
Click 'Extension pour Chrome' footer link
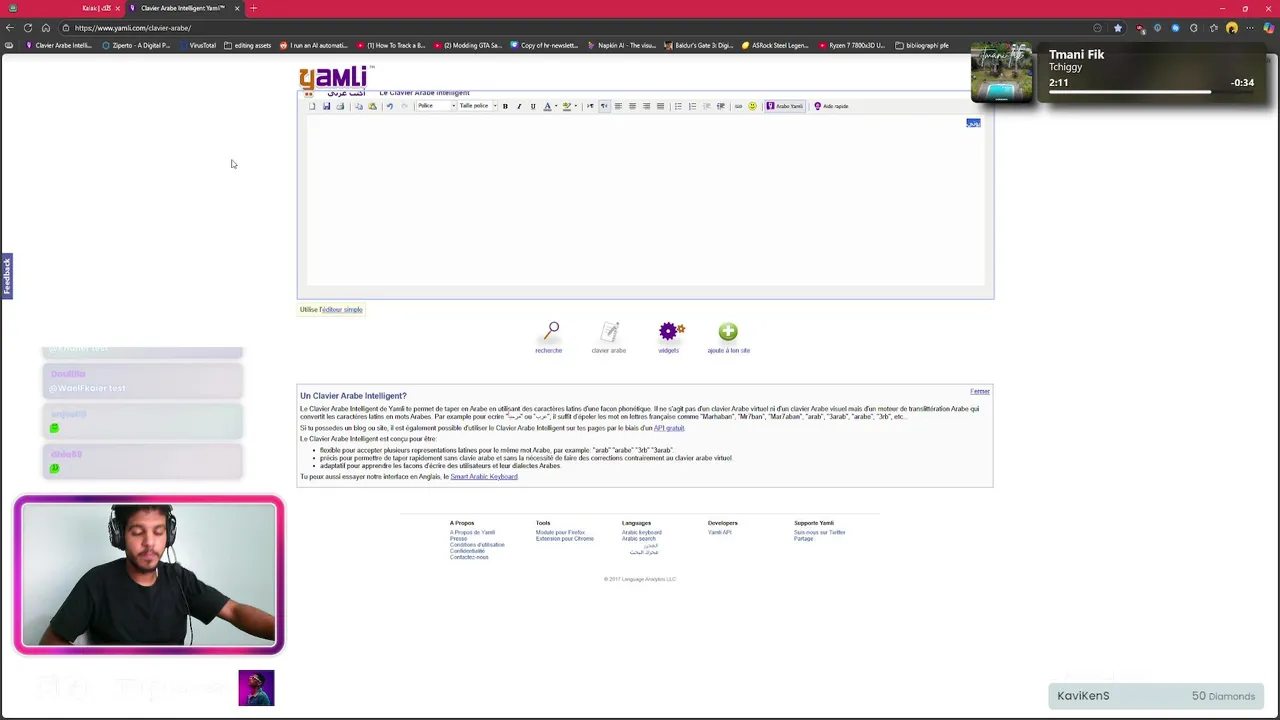click(565, 539)
